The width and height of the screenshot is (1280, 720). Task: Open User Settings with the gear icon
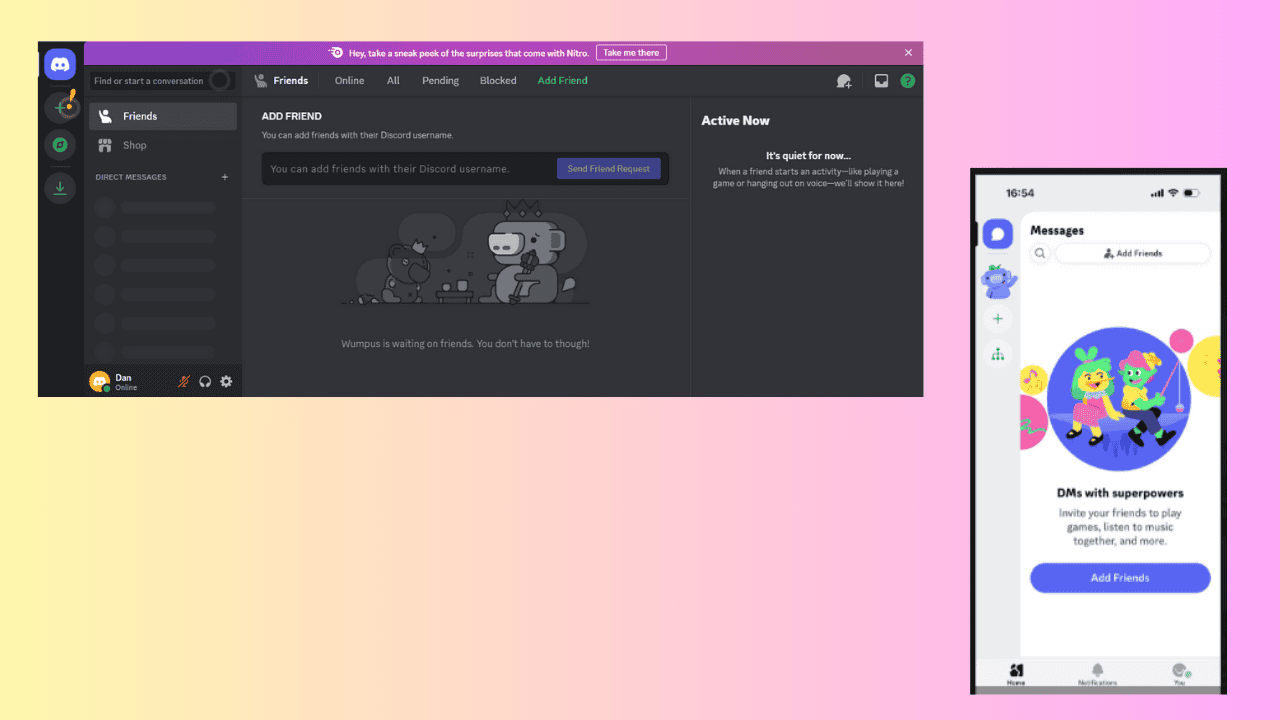[x=226, y=381]
